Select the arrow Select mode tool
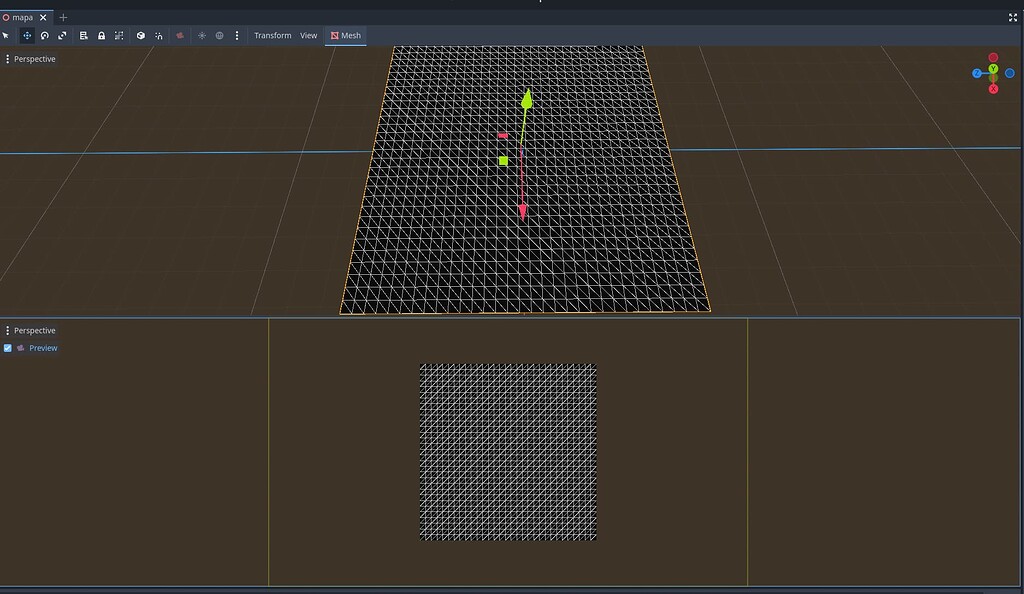 pos(6,35)
